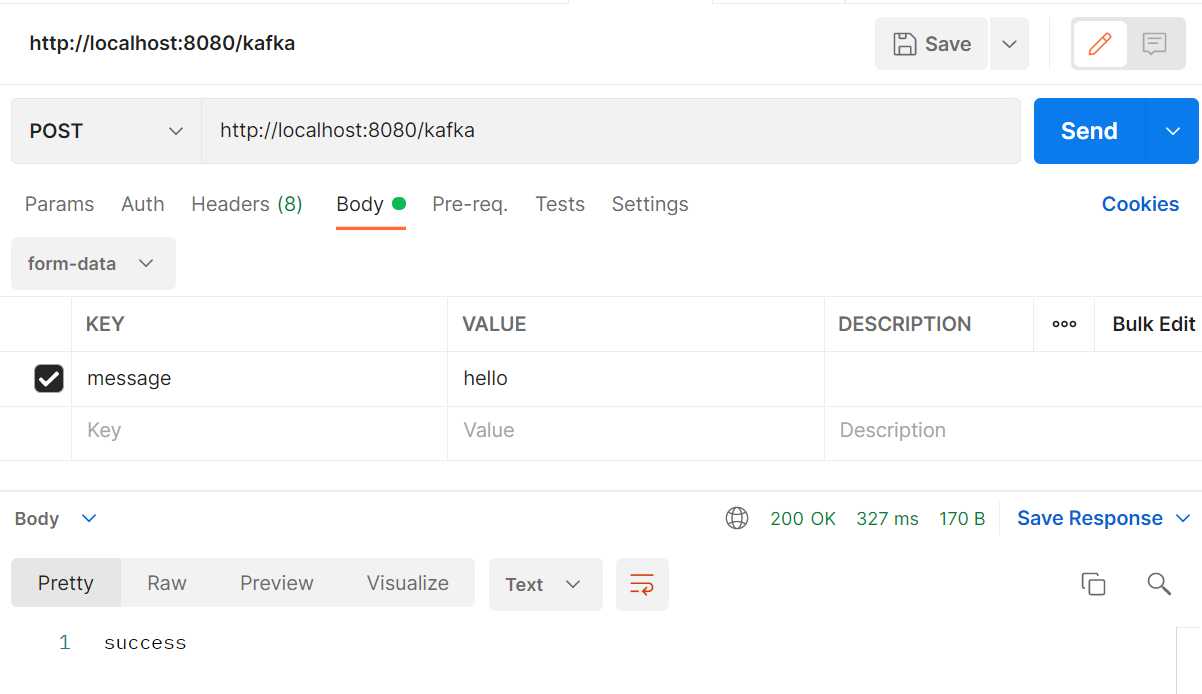Select the Preview view

point(277,583)
